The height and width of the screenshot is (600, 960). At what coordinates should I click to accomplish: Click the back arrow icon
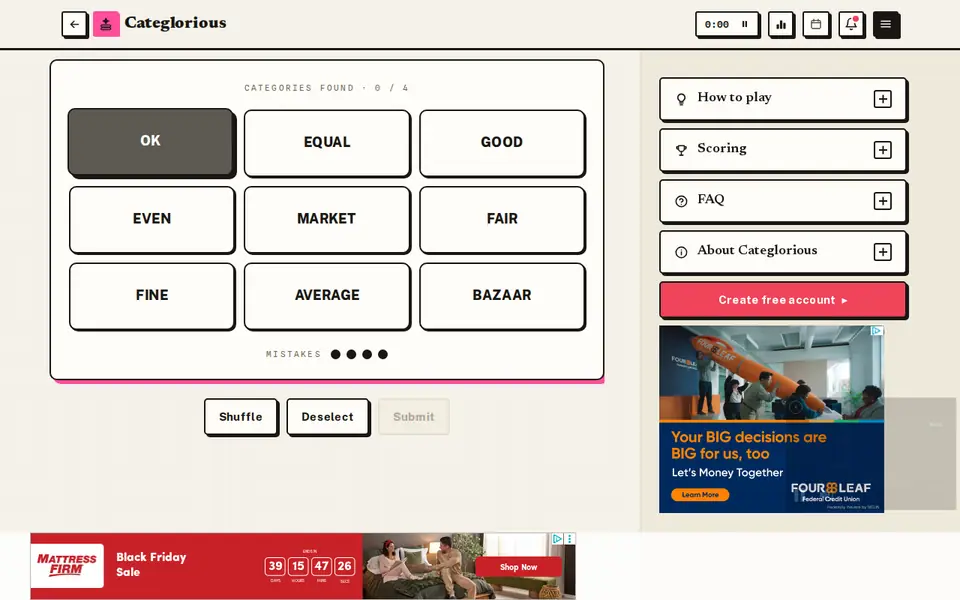tap(75, 24)
